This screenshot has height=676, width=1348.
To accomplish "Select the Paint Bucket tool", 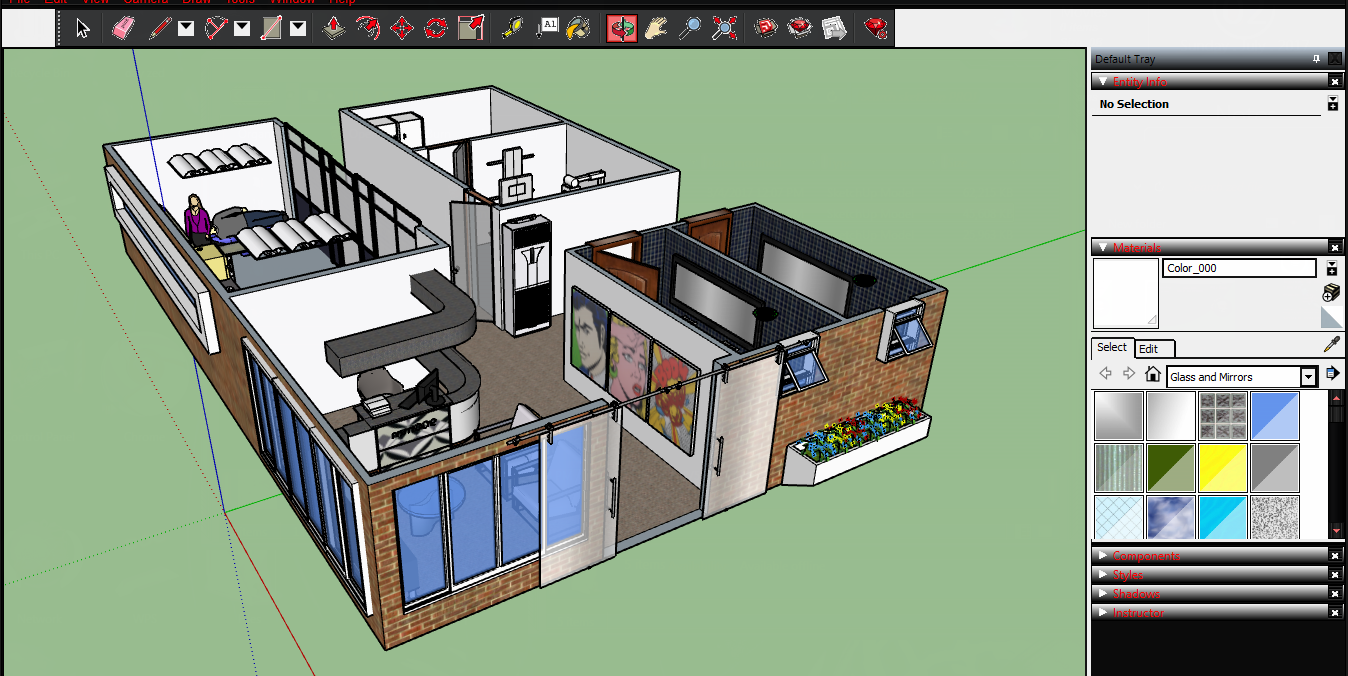I will click(x=579, y=28).
